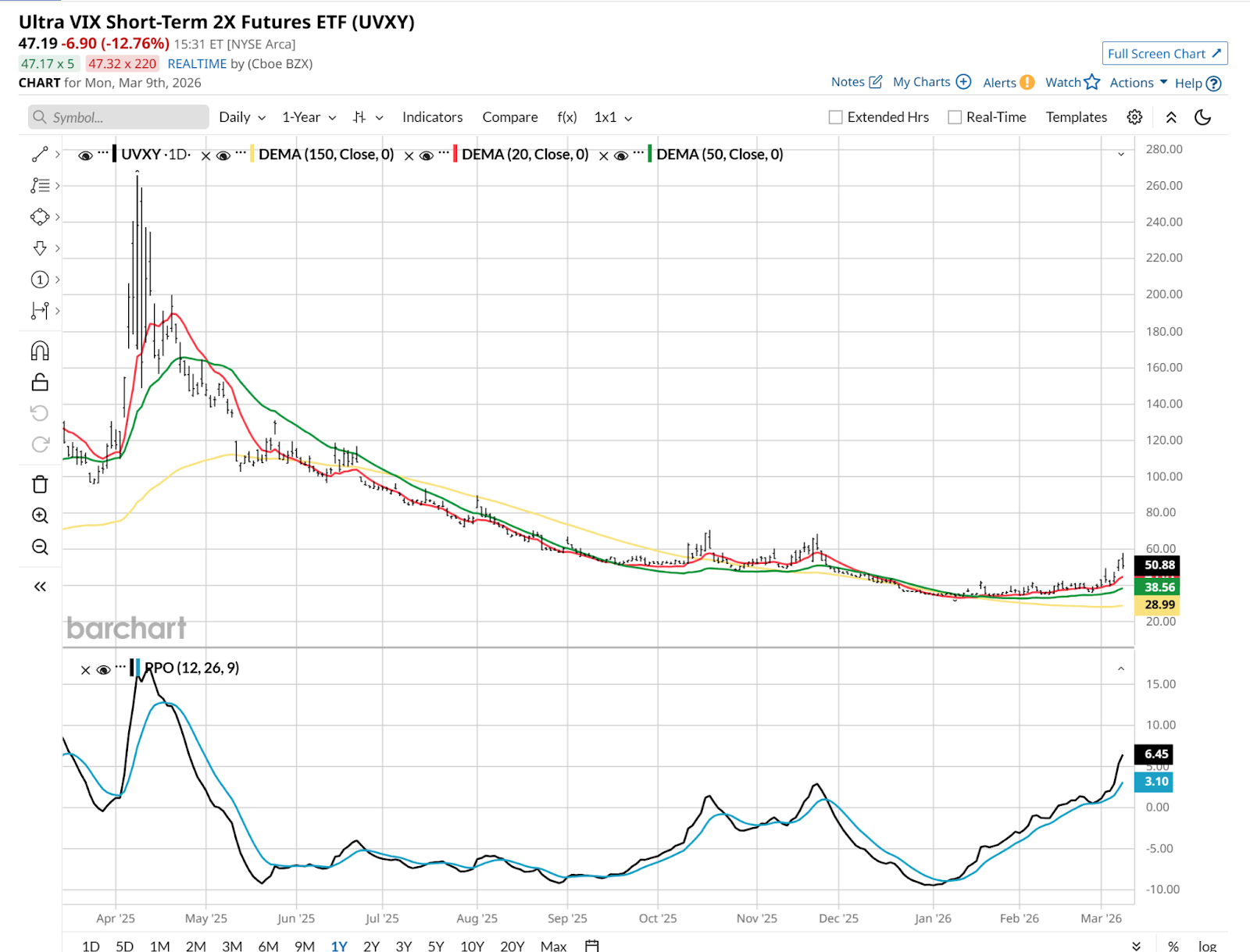Collapse the main price pane chevron
Screen dimensions: 1250x952
pos(1121,155)
